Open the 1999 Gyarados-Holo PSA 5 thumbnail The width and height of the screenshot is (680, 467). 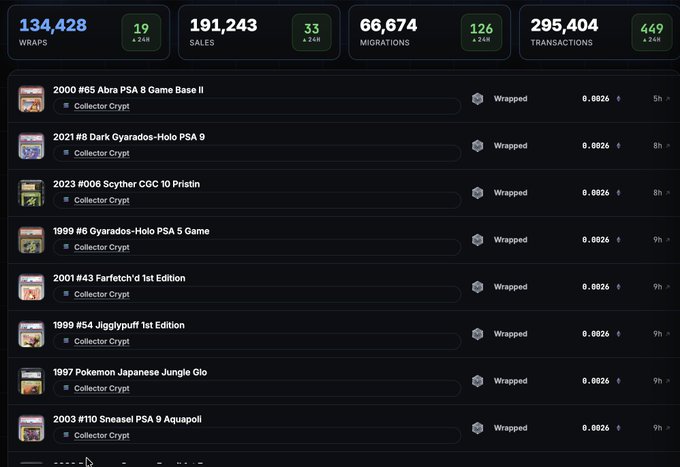31,240
